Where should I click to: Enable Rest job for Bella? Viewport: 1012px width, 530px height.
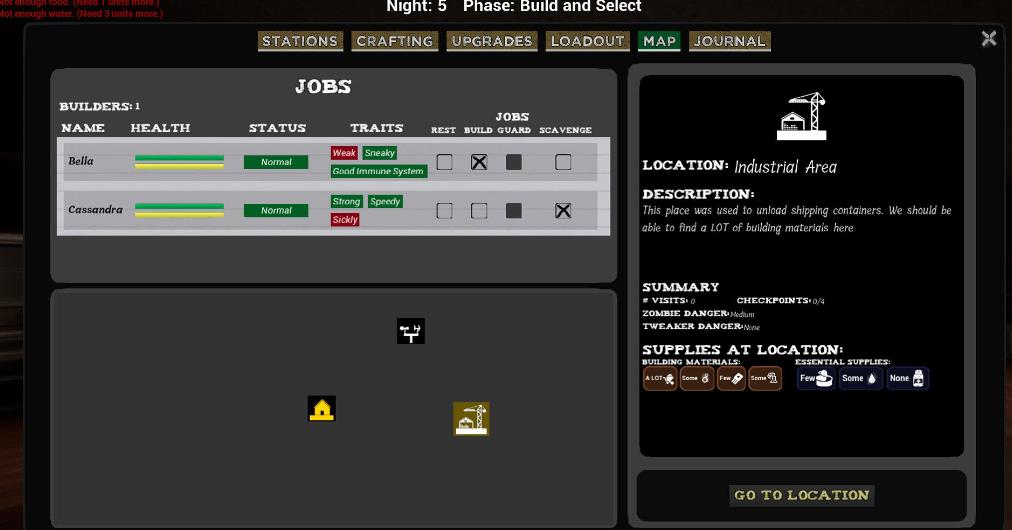point(444,162)
